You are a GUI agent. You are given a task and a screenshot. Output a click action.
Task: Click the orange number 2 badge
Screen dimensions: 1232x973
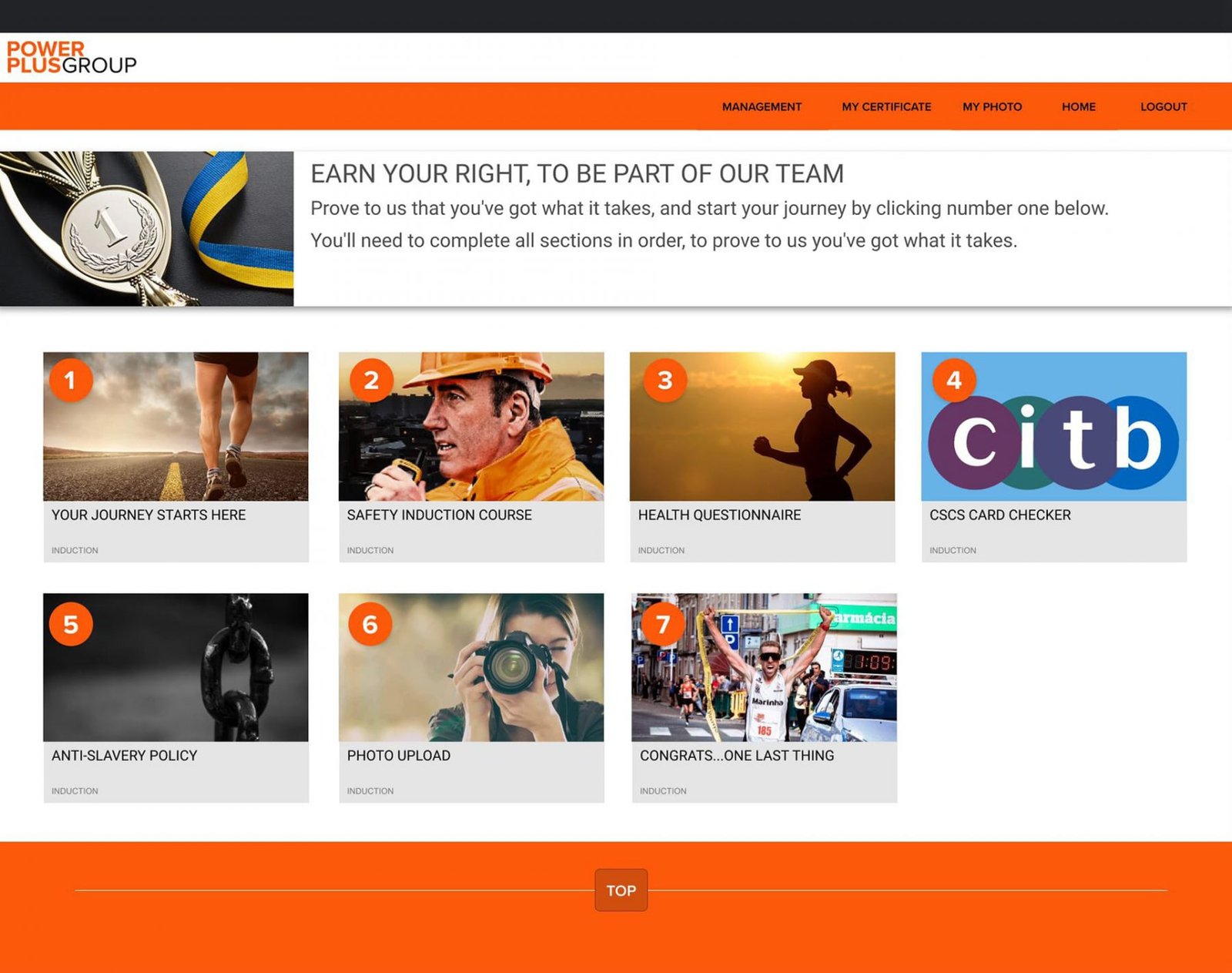(x=371, y=380)
